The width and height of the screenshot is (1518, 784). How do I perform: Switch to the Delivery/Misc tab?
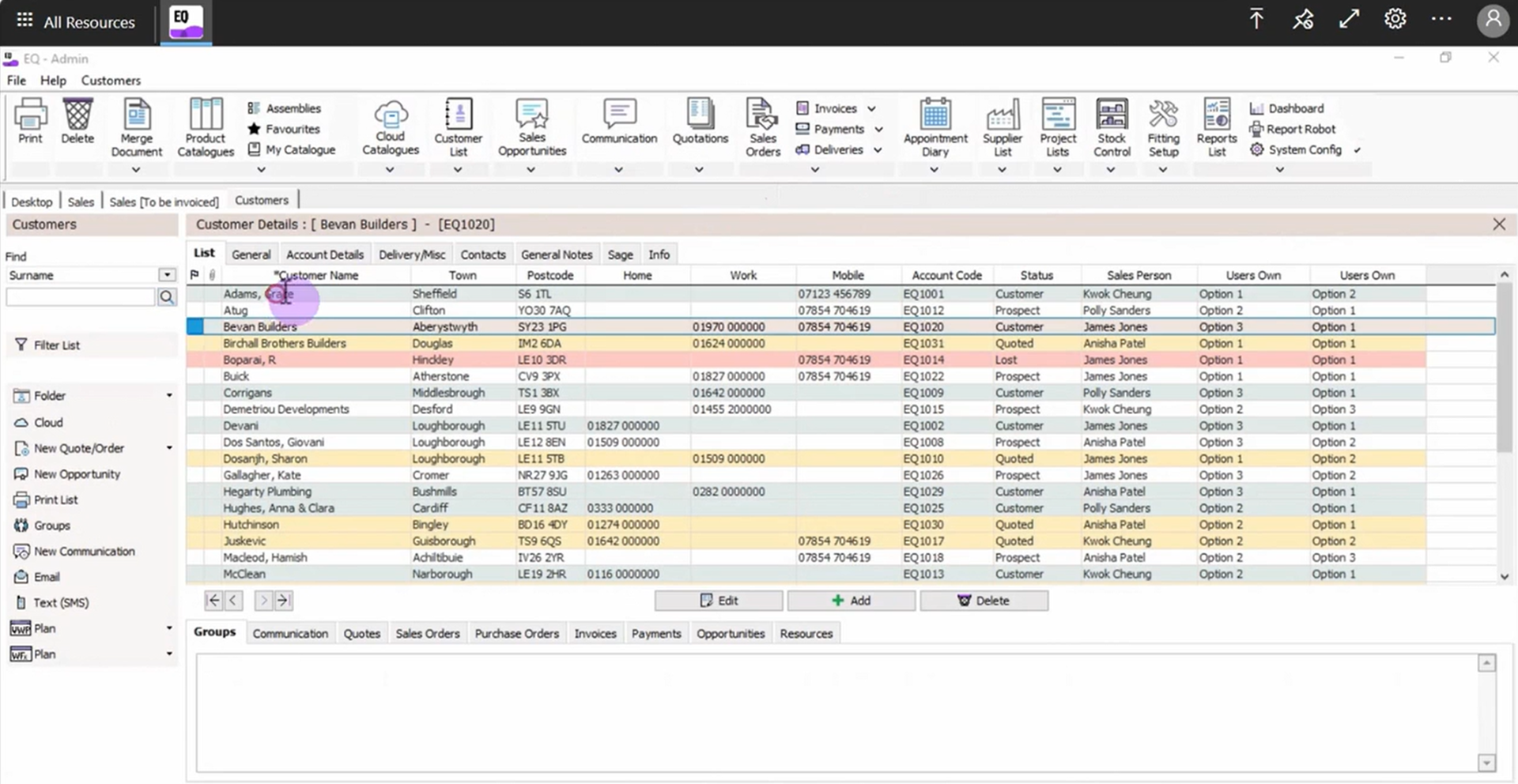412,254
